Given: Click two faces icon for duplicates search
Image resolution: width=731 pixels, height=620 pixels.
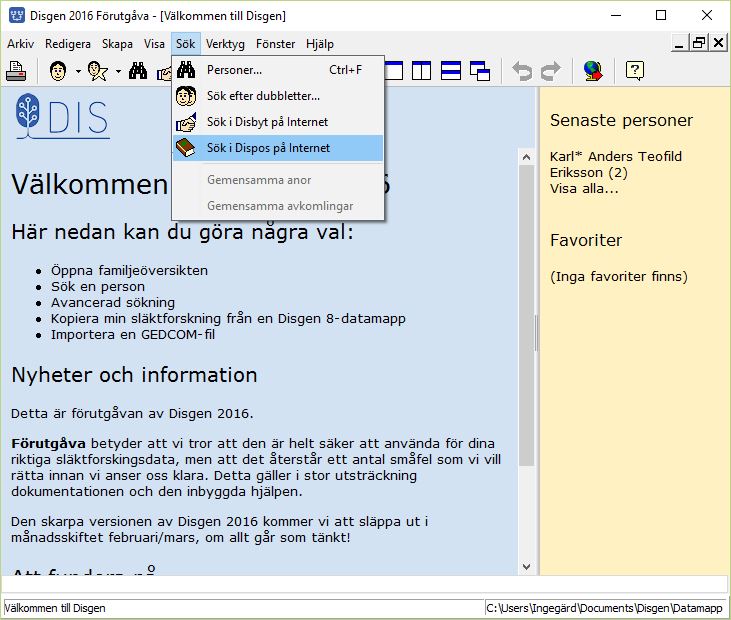Looking at the screenshot, I should 186,96.
